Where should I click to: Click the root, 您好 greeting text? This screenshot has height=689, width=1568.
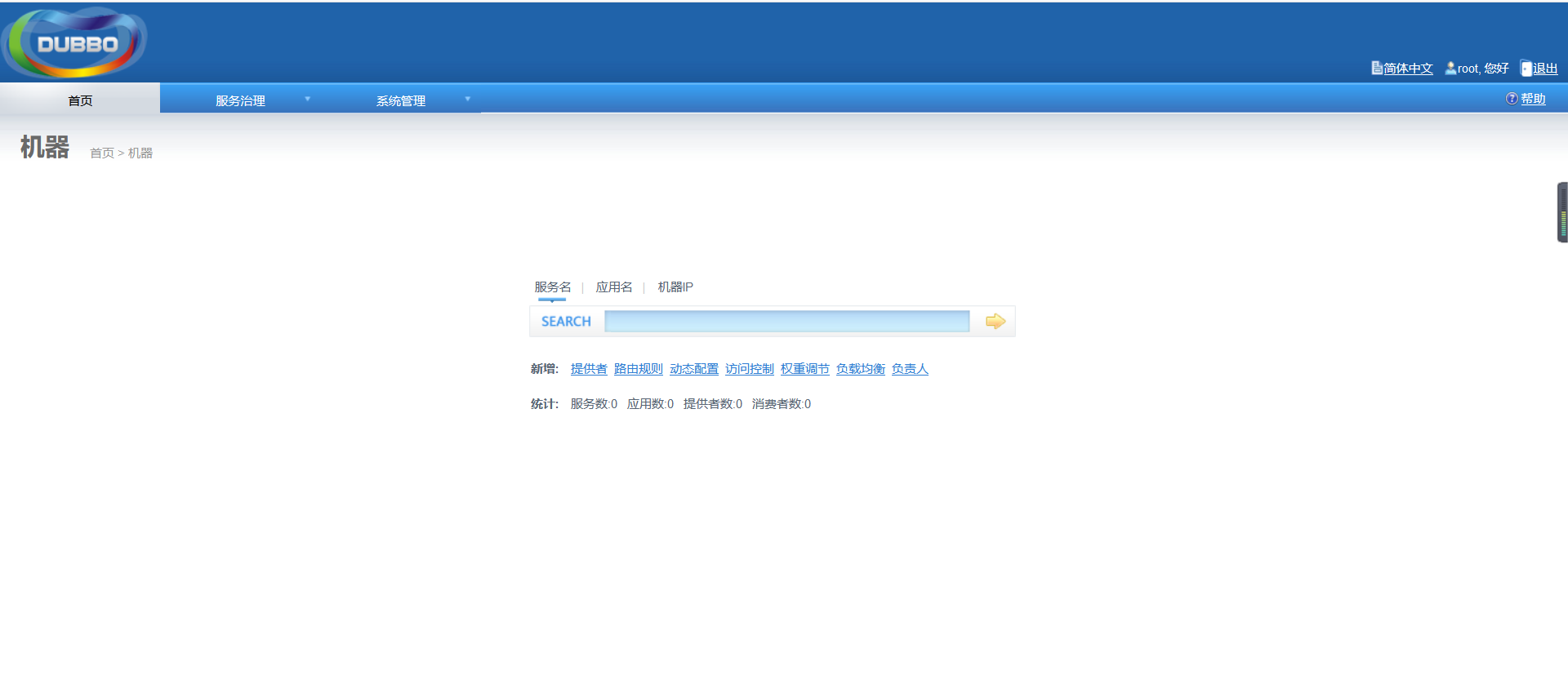1483,69
